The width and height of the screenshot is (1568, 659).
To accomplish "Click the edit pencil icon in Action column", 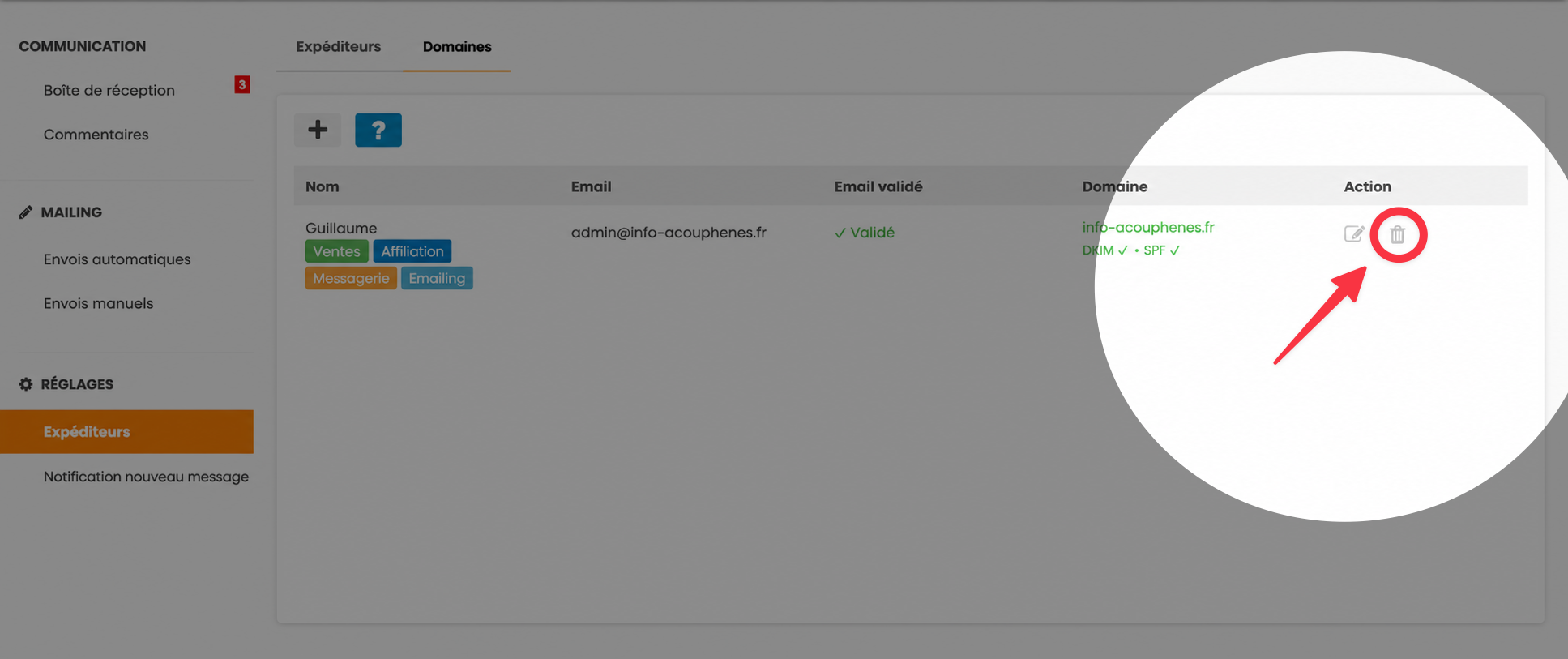I will [x=1354, y=234].
